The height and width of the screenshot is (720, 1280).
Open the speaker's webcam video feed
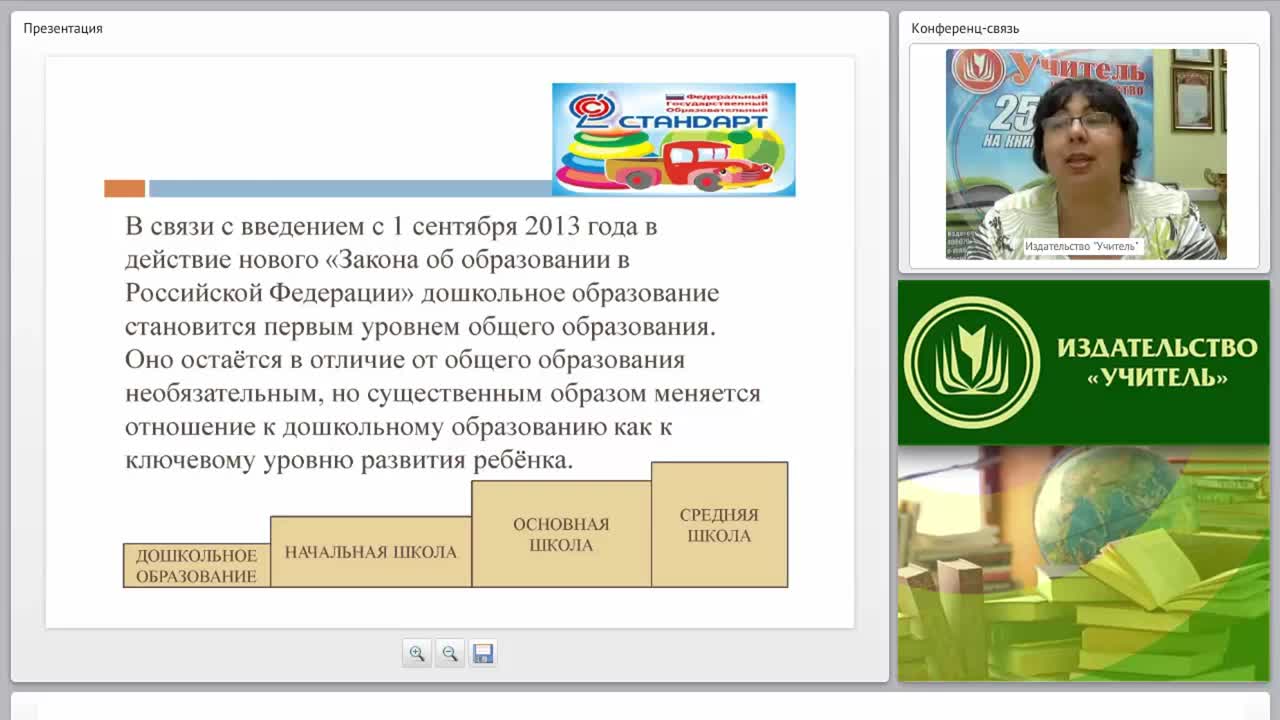1086,154
